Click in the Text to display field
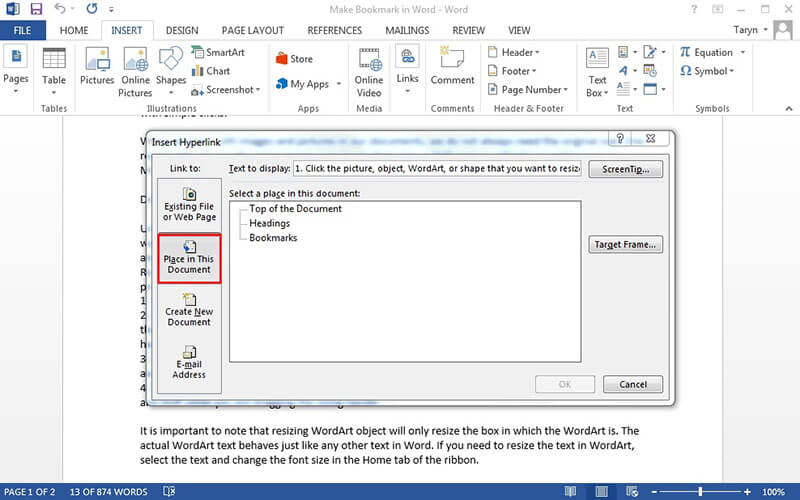 [437, 168]
